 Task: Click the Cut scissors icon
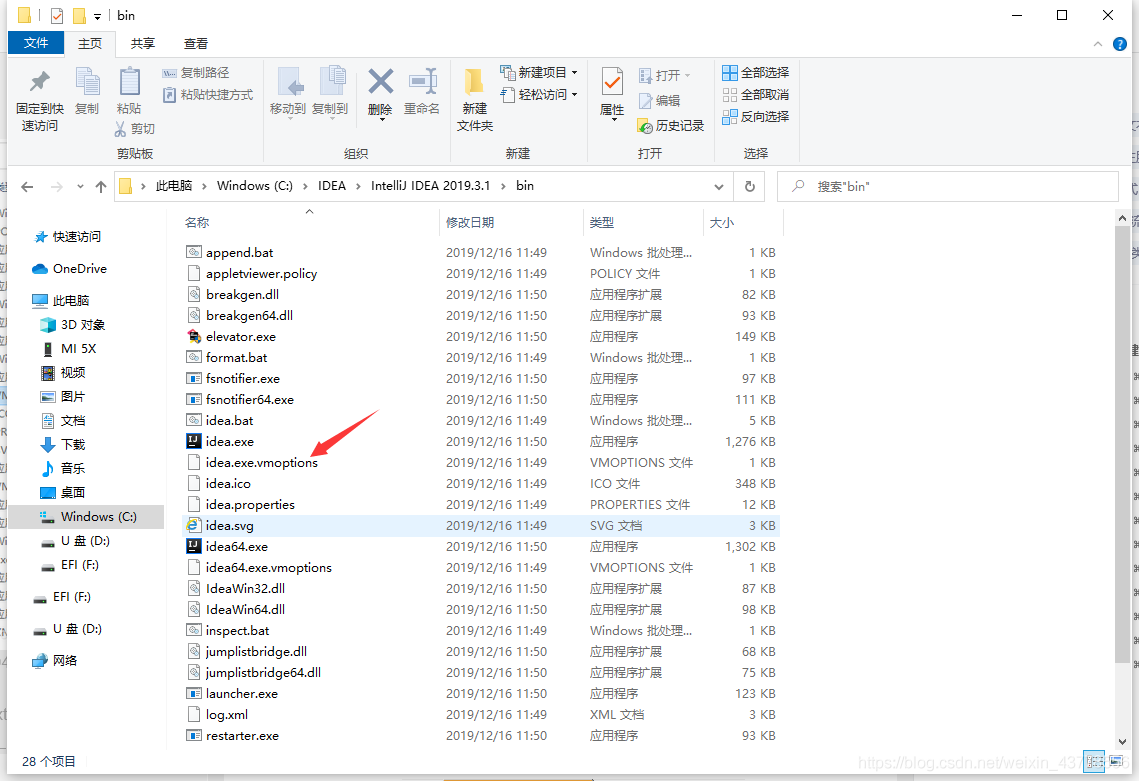tap(121, 129)
